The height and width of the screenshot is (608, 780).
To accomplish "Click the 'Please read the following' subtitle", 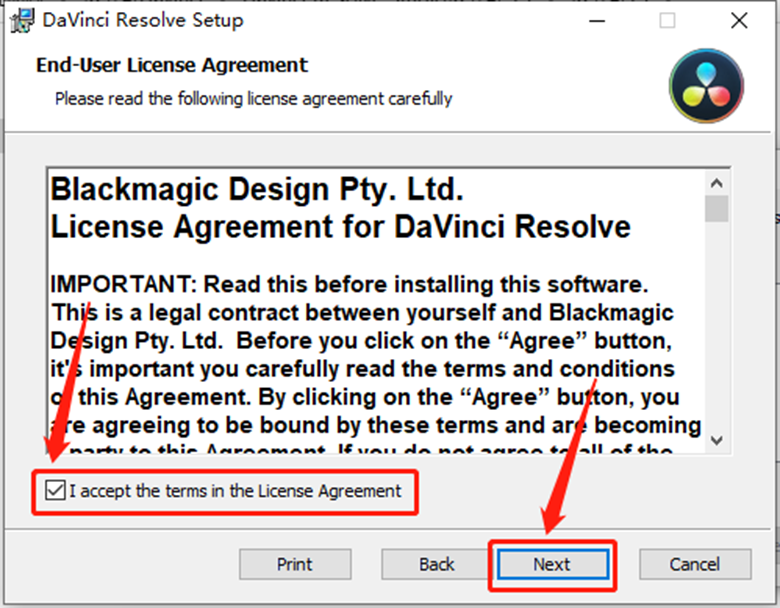I will (x=253, y=98).
